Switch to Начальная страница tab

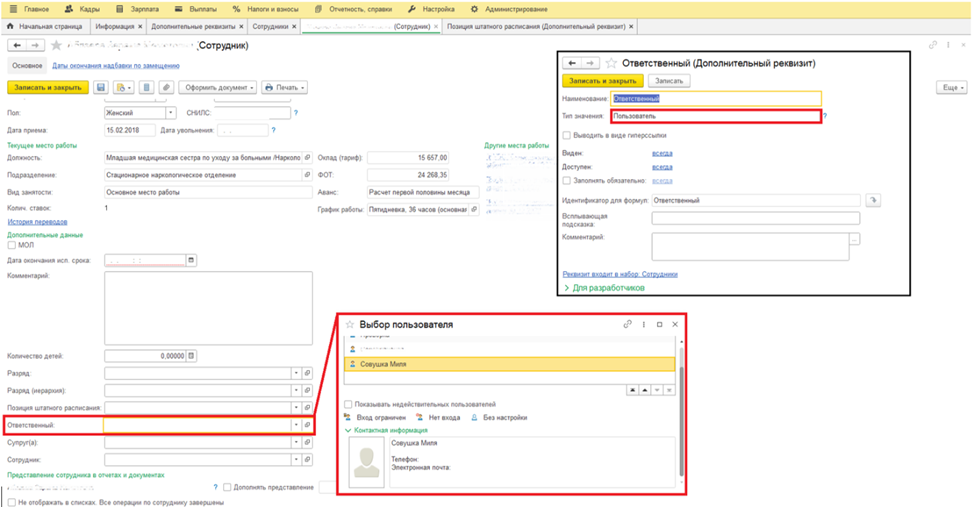pos(44,27)
